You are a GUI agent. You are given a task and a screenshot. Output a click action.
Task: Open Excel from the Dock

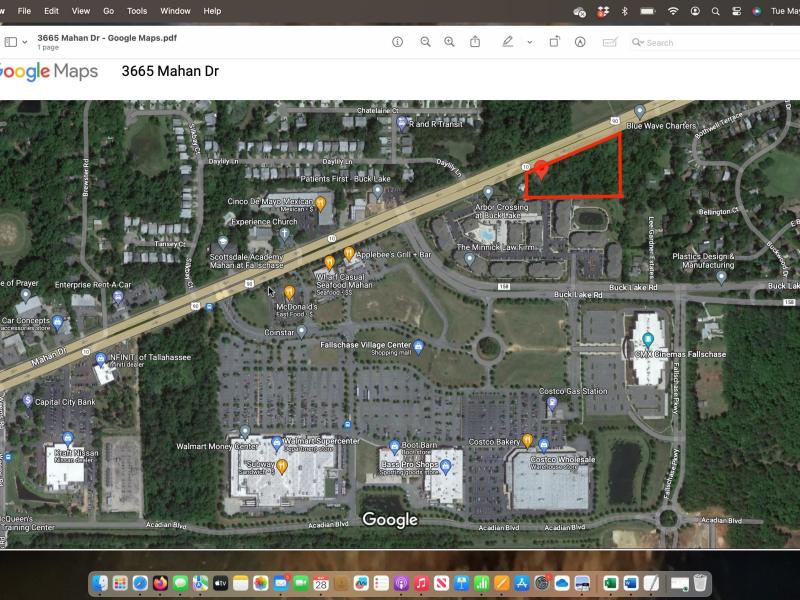[x=610, y=583]
